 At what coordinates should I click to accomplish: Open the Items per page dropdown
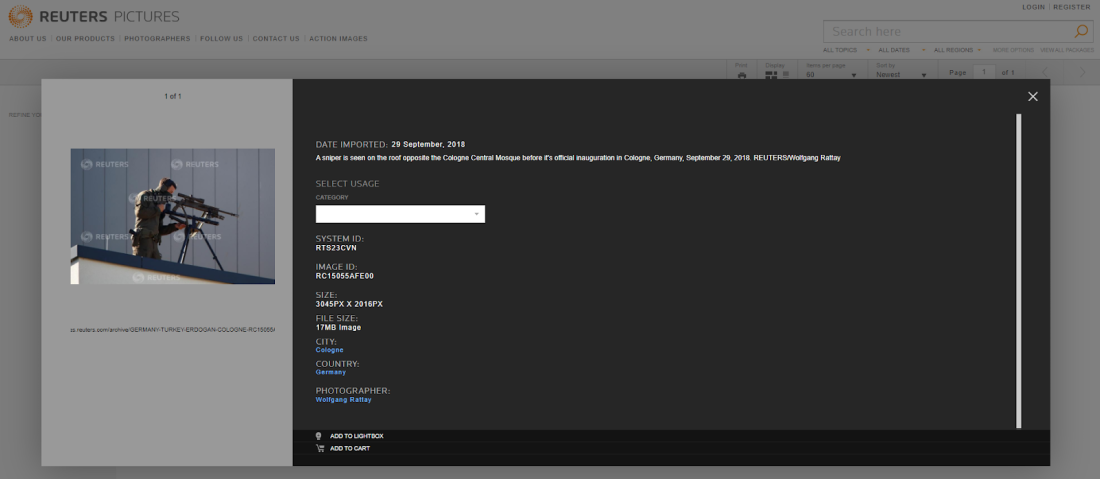point(831,74)
